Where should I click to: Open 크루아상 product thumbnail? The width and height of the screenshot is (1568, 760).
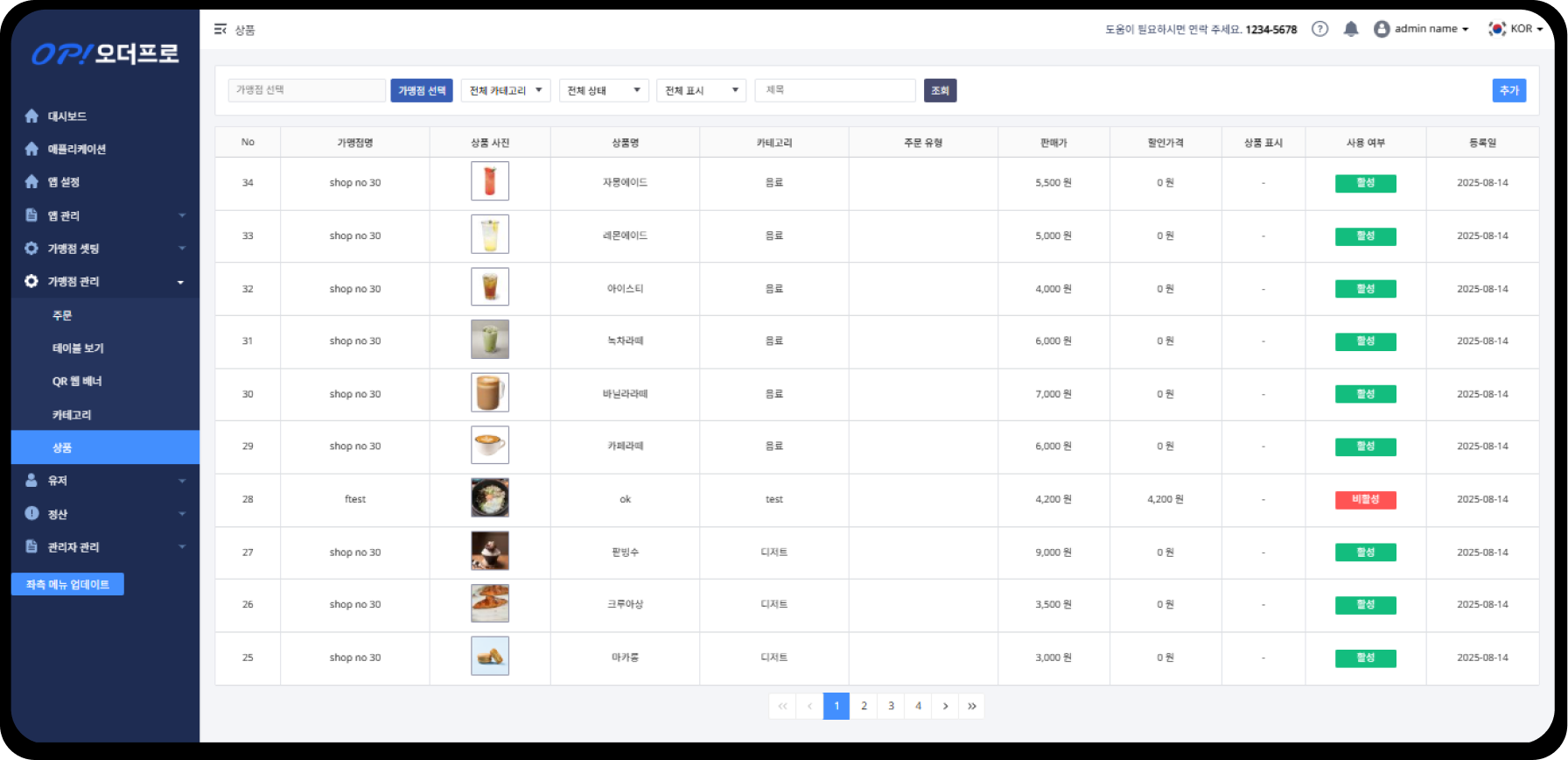(x=490, y=603)
